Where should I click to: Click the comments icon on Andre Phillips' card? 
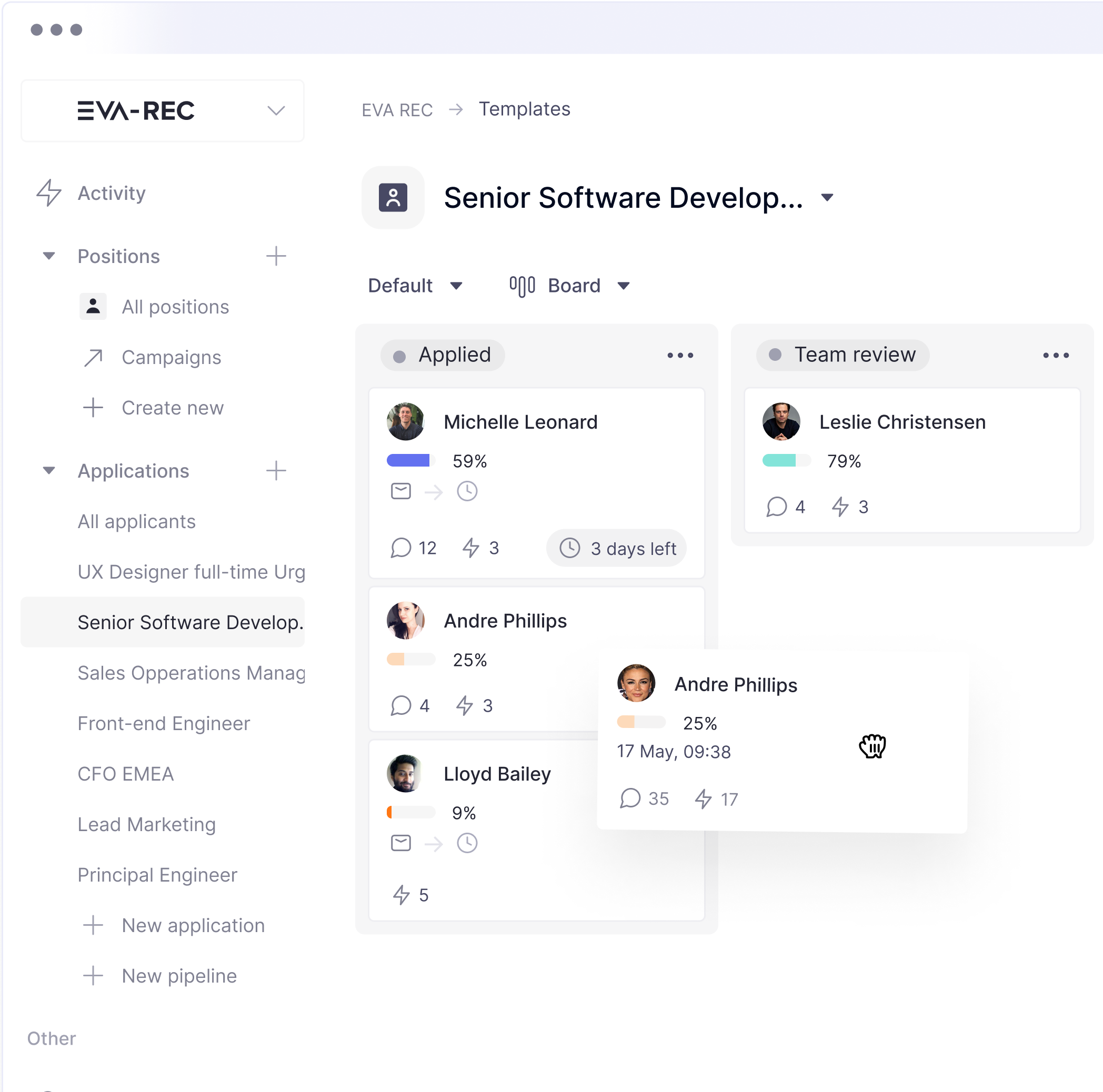click(x=403, y=705)
